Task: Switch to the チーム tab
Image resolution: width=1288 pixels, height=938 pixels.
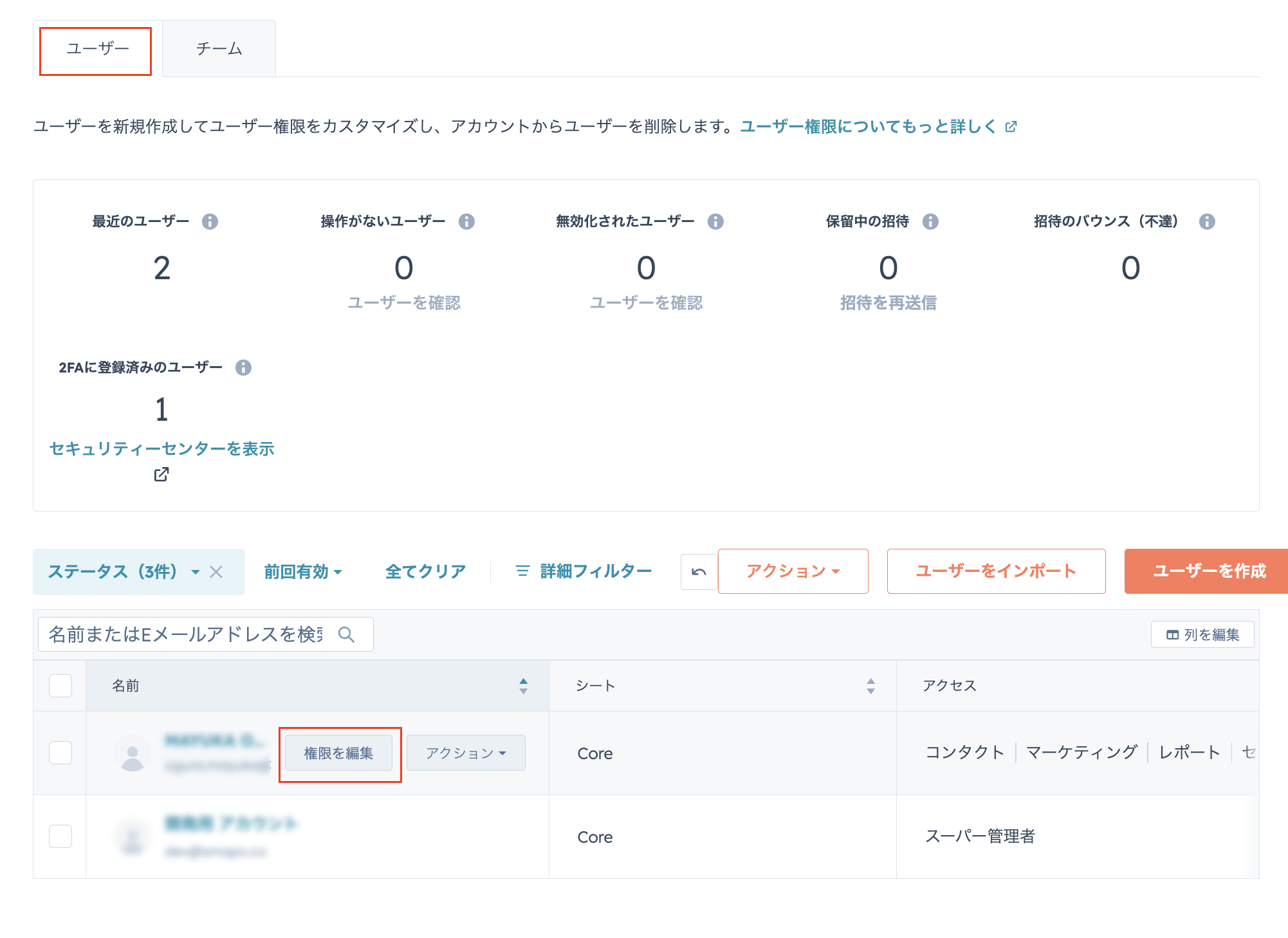Action: (x=219, y=50)
